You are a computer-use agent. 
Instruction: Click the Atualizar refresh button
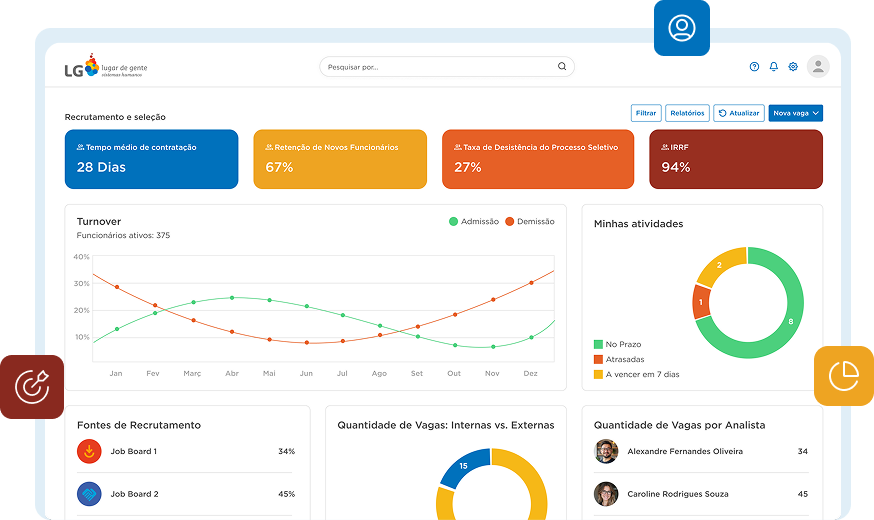[739, 114]
